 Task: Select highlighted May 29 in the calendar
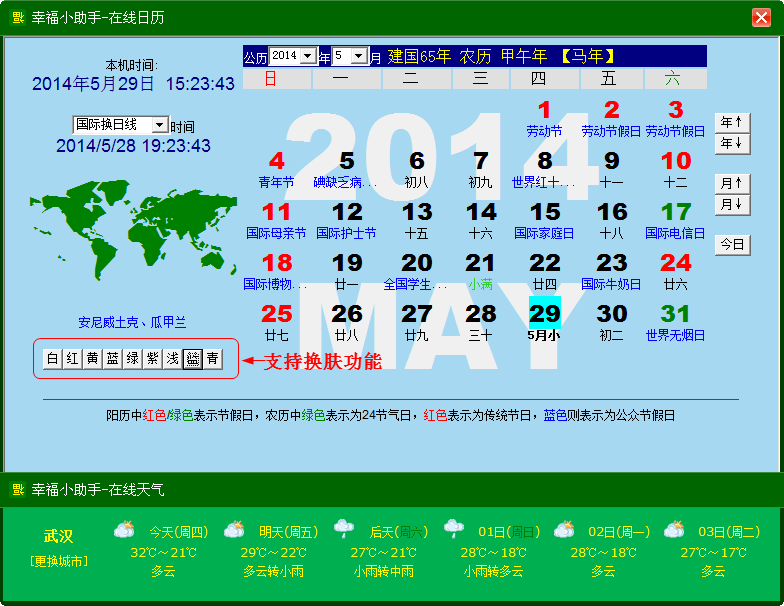[544, 319]
